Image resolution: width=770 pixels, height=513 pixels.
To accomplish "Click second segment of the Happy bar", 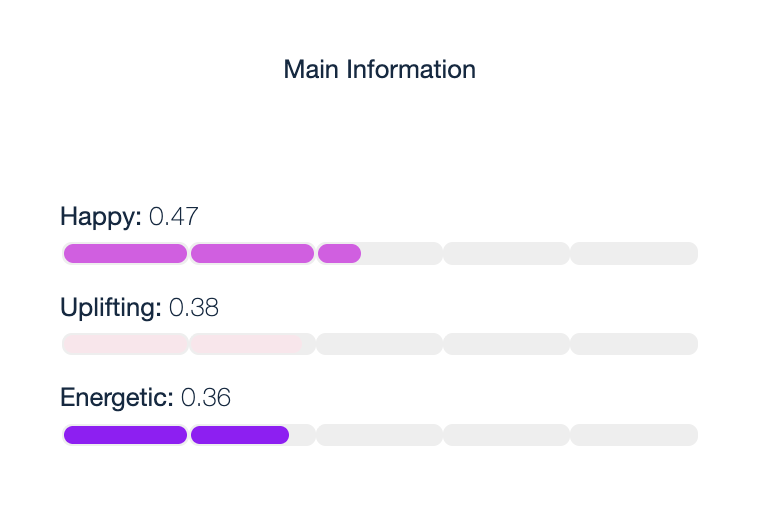I will click(252, 253).
